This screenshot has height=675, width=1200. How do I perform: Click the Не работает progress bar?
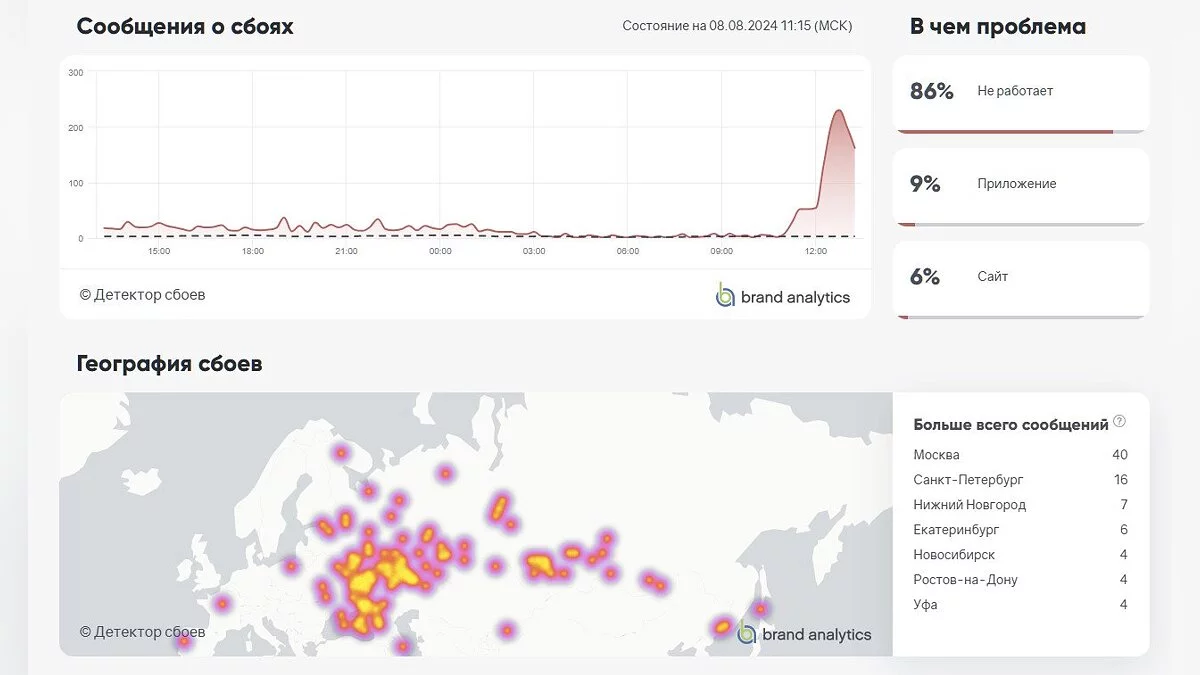click(1020, 131)
